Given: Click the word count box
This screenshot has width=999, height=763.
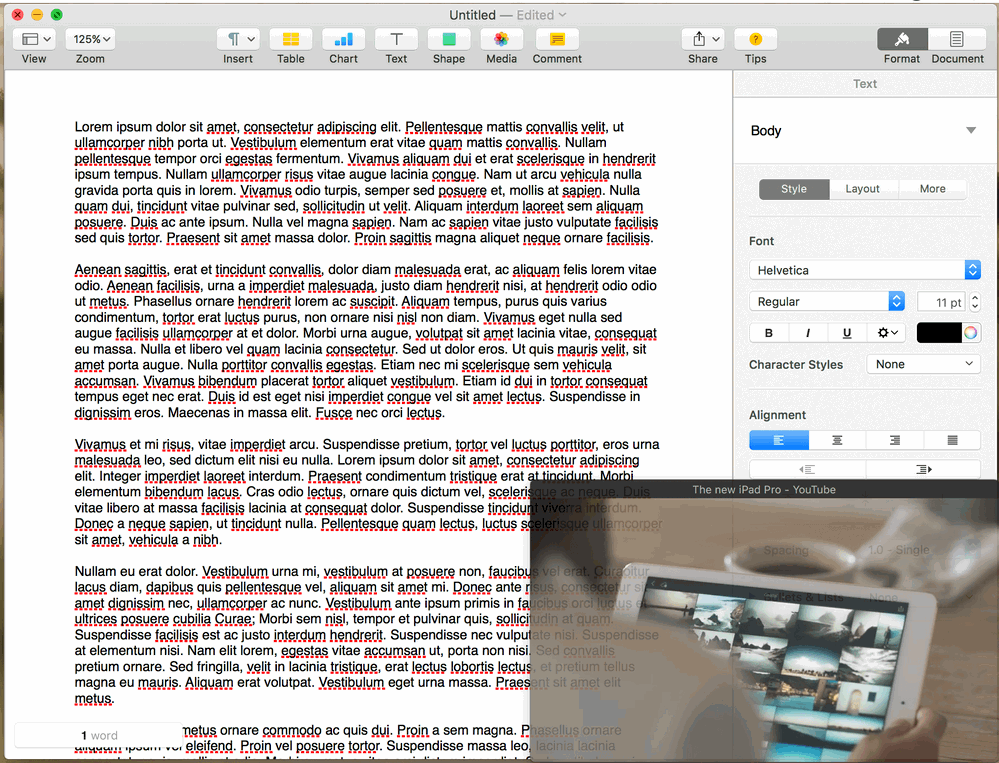Looking at the screenshot, I should pyautogui.click(x=99, y=735).
